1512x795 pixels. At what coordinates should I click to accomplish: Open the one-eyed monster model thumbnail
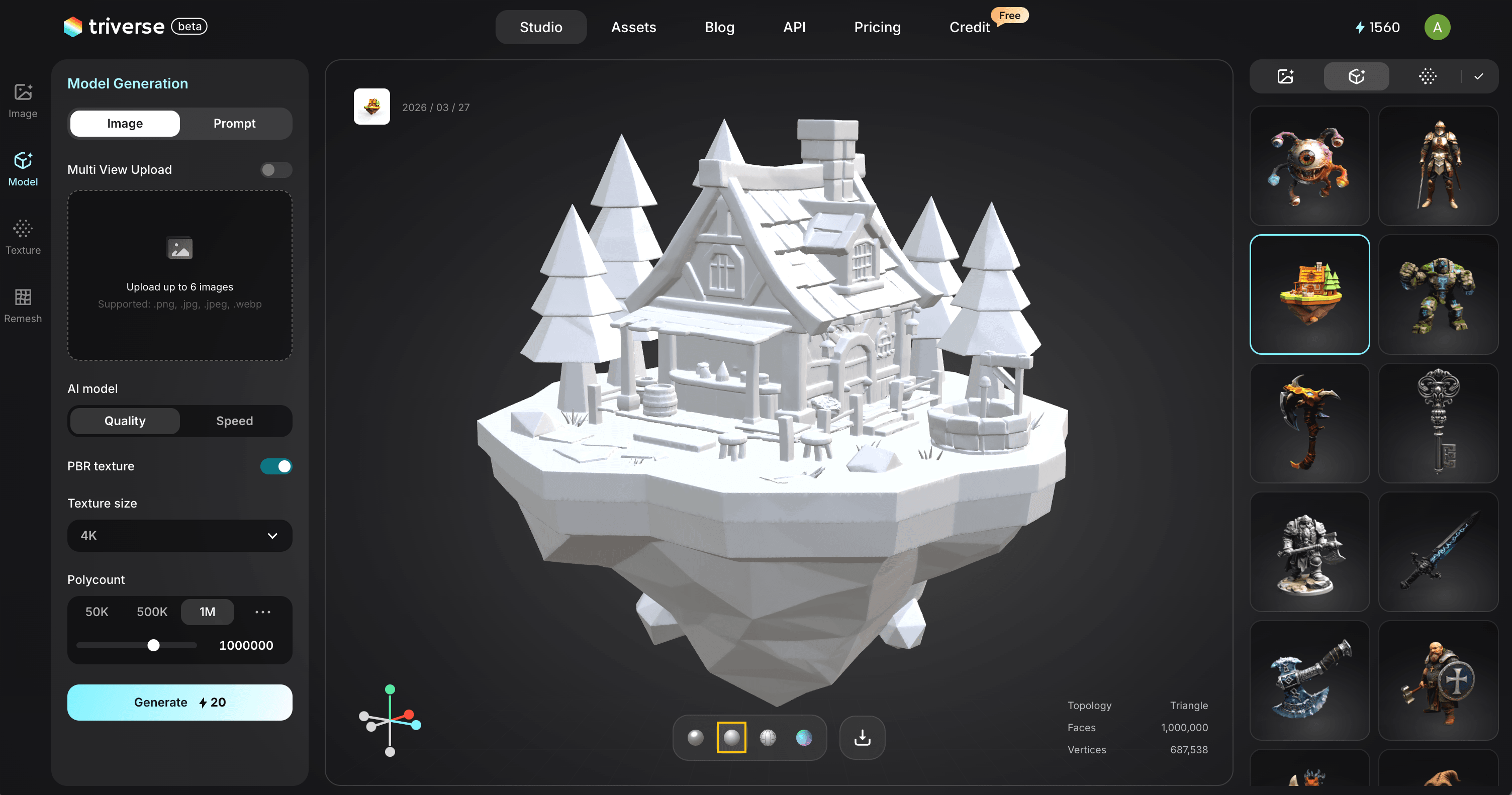coord(1309,165)
